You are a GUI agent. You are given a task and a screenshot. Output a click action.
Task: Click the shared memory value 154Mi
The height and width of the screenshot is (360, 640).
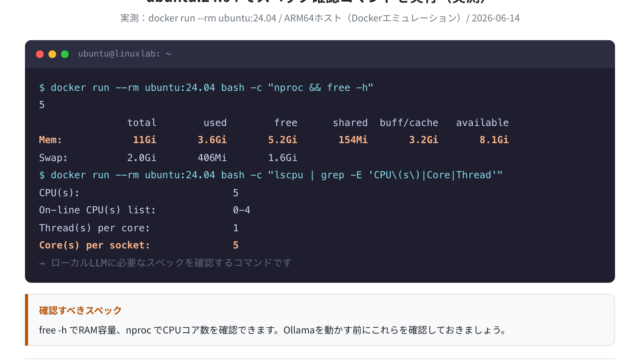pyautogui.click(x=353, y=140)
